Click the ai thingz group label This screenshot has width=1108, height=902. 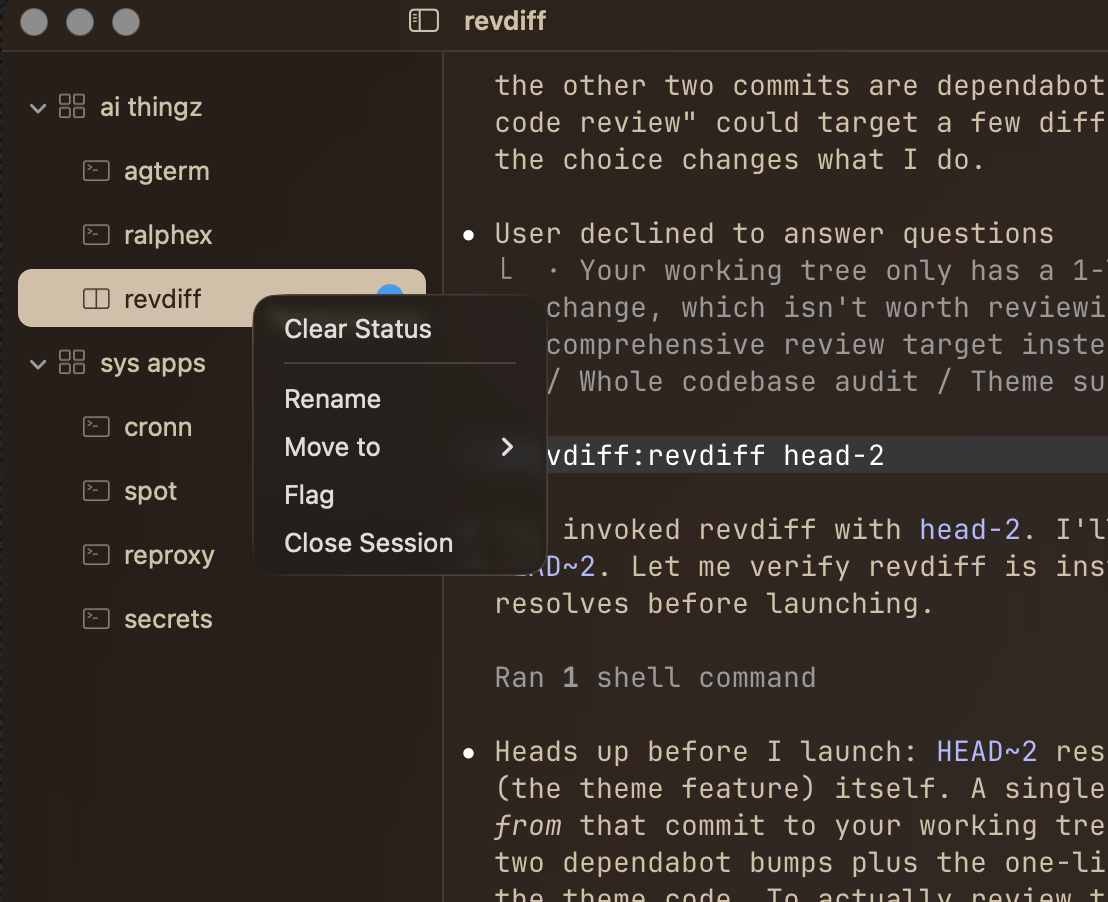pyautogui.click(x=151, y=107)
